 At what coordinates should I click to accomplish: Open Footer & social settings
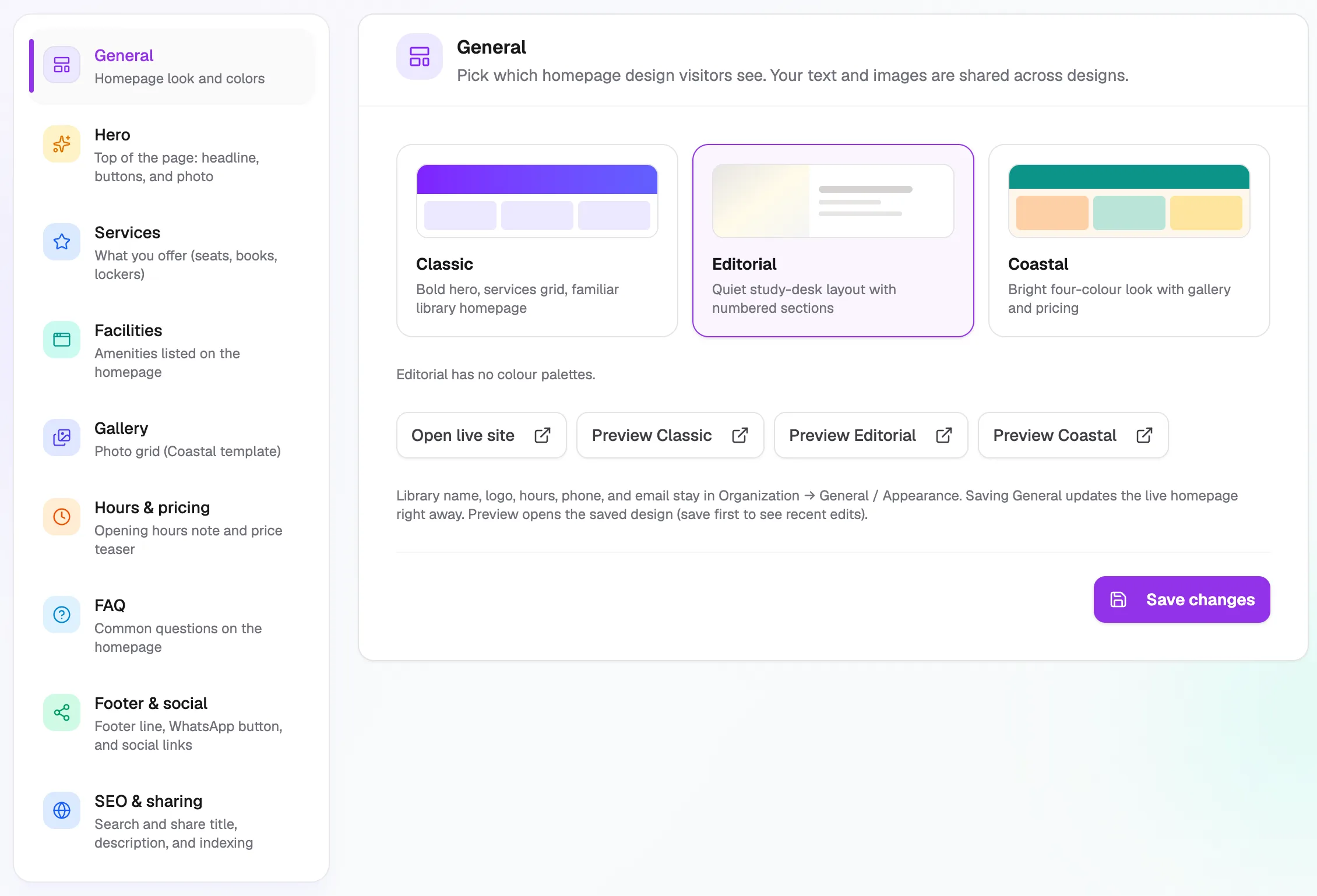[x=171, y=724]
